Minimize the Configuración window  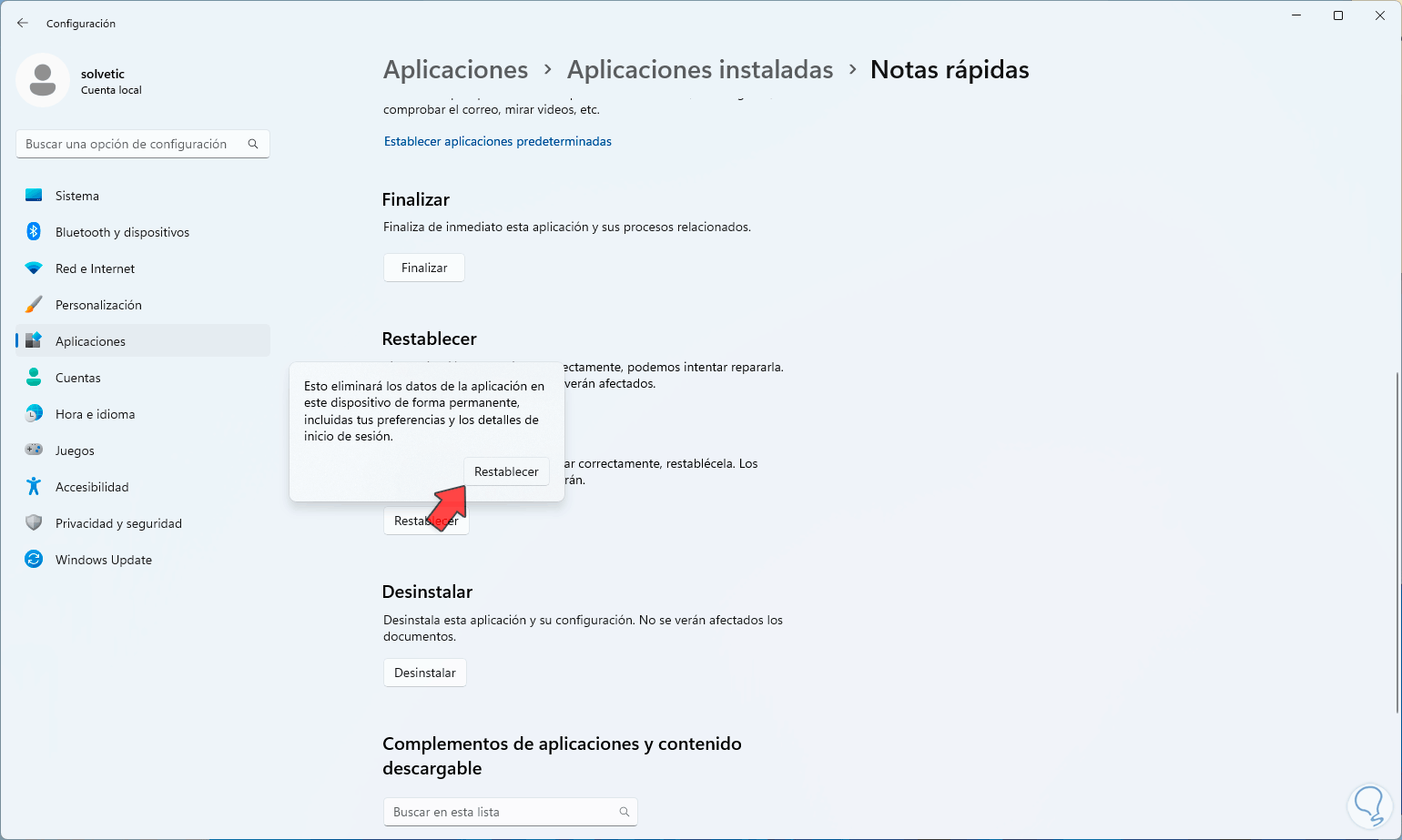click(x=1296, y=15)
